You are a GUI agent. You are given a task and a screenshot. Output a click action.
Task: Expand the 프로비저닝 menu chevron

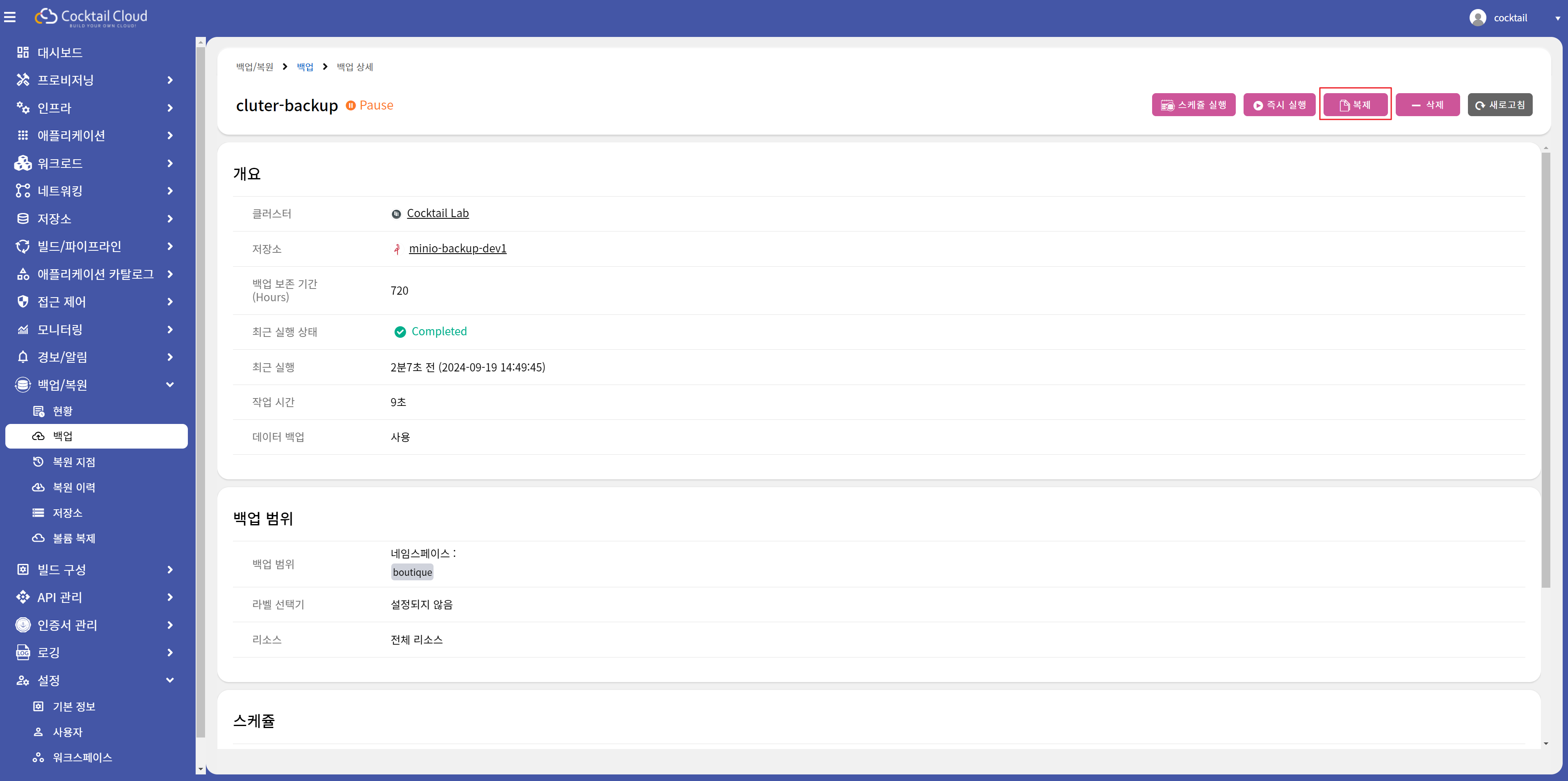coord(170,80)
